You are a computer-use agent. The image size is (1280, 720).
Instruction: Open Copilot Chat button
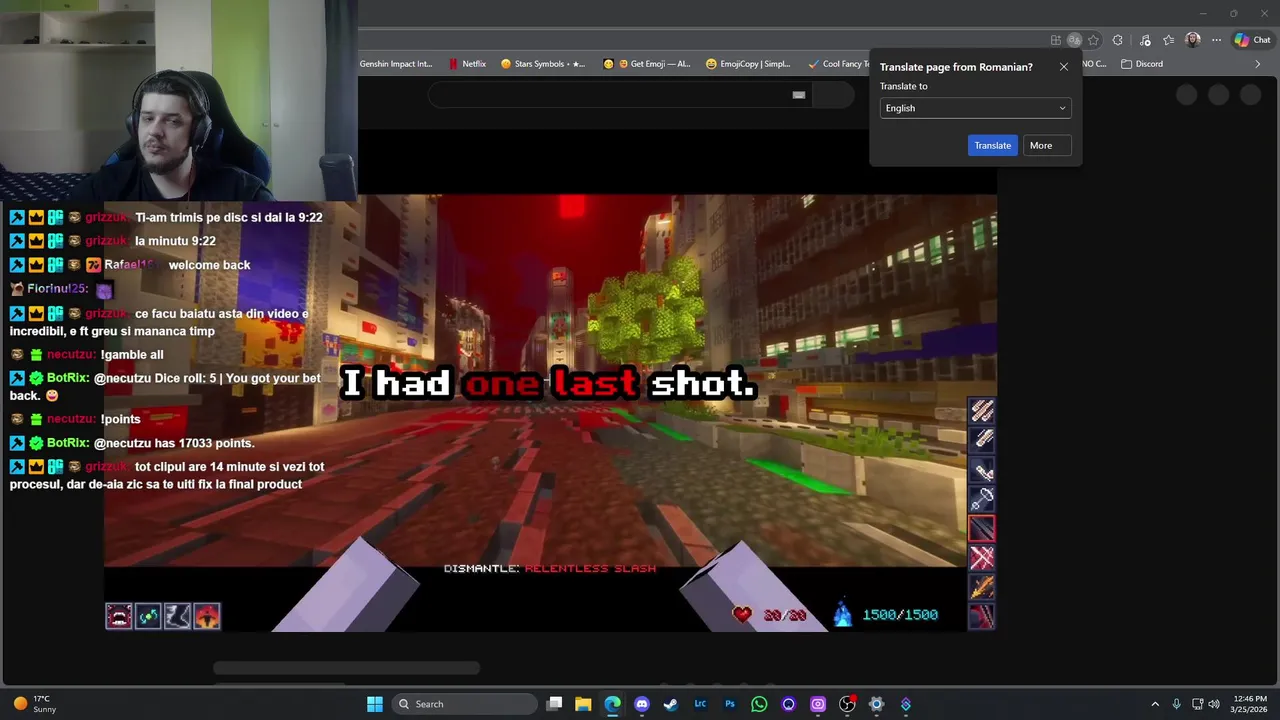point(1252,40)
